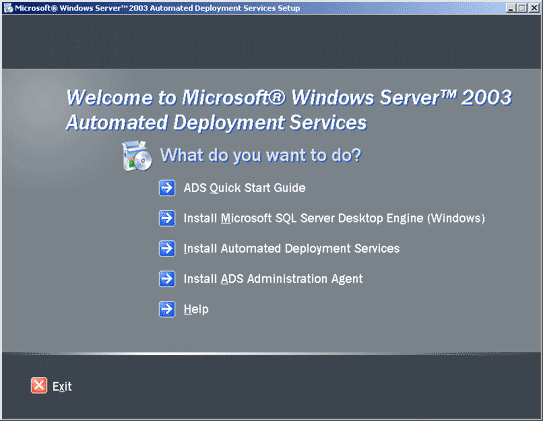This screenshot has width=543, height=421.
Task: Click the arrow icon beside Install Automated Deployment Services
Action: (167, 249)
